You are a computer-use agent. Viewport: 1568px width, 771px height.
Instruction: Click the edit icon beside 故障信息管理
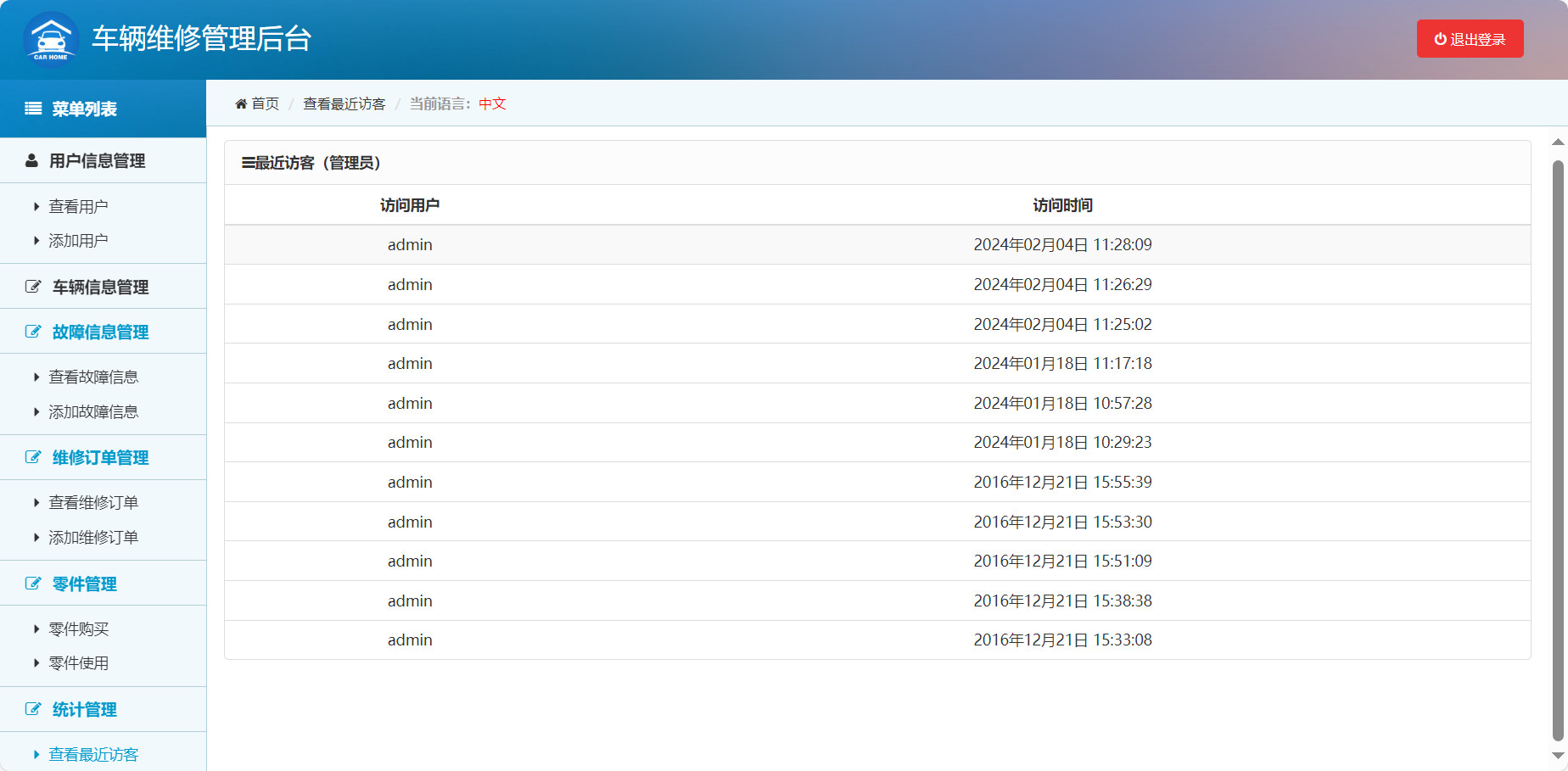pyautogui.click(x=33, y=332)
